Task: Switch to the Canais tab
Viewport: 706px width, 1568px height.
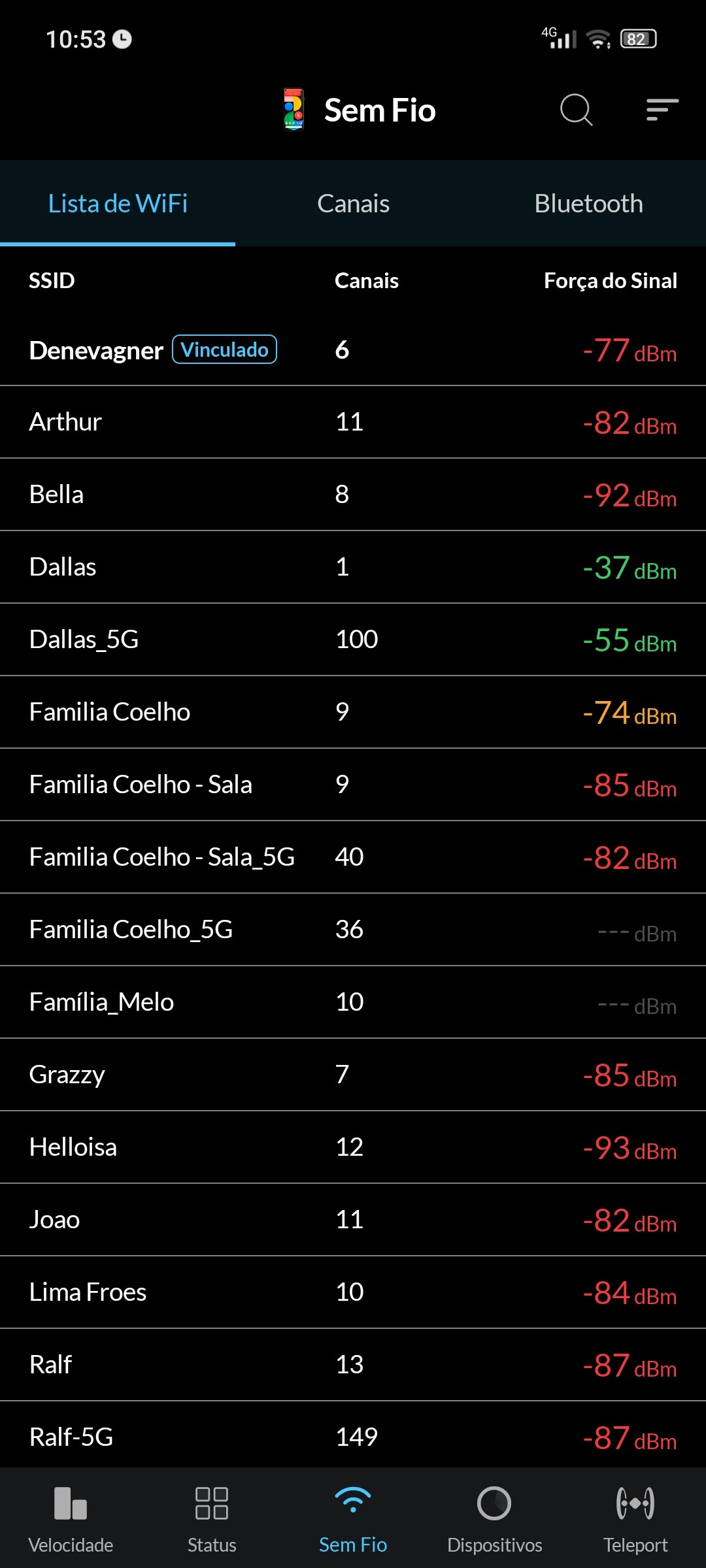Action: click(353, 204)
